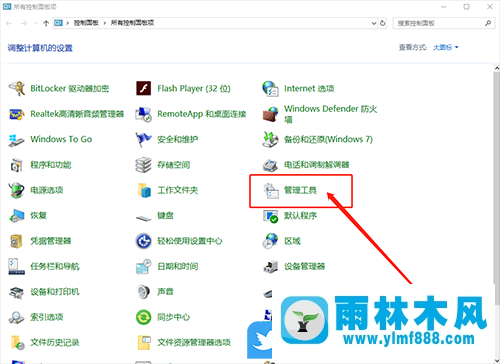Open 同步中心 text link
The width and height of the screenshot is (500, 364).
[x=174, y=317]
